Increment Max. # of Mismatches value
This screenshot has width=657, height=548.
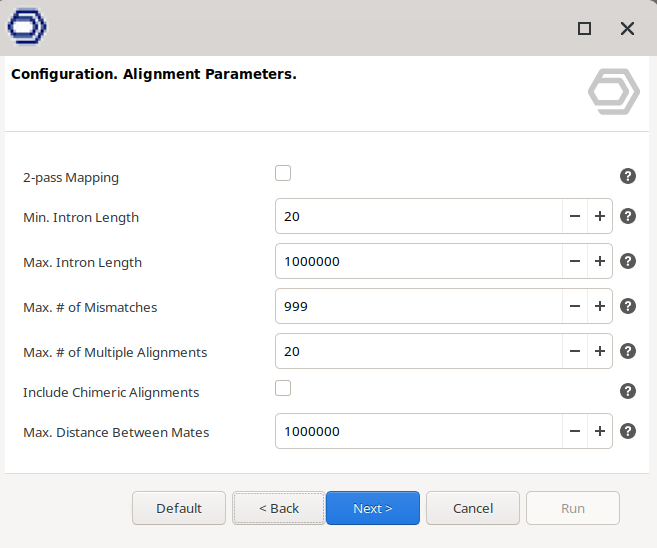tap(600, 306)
